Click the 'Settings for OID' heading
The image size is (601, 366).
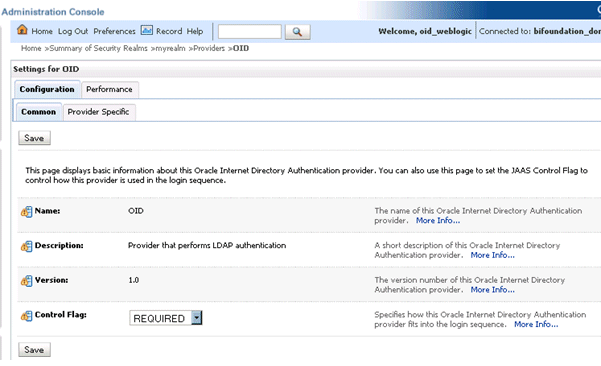click(46, 69)
